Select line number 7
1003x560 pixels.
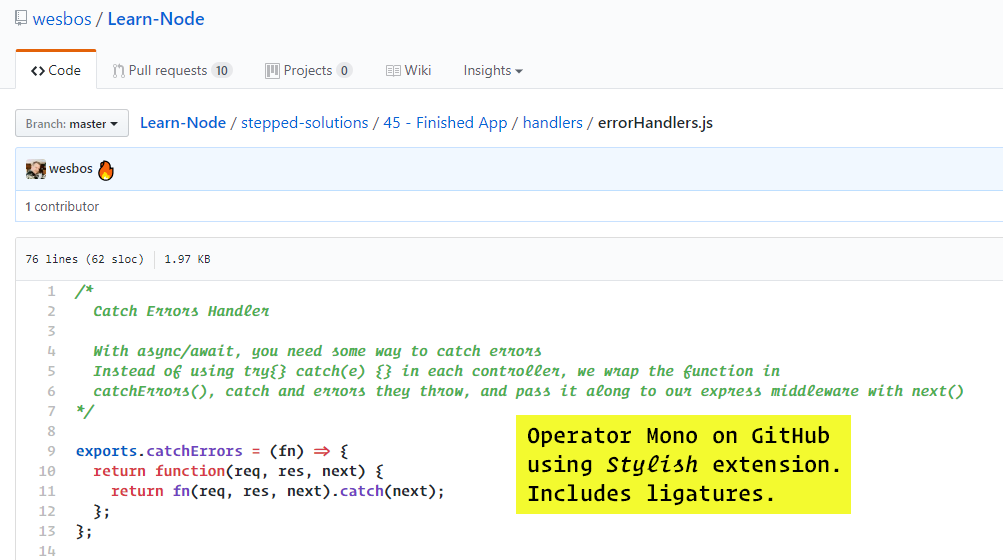51,411
